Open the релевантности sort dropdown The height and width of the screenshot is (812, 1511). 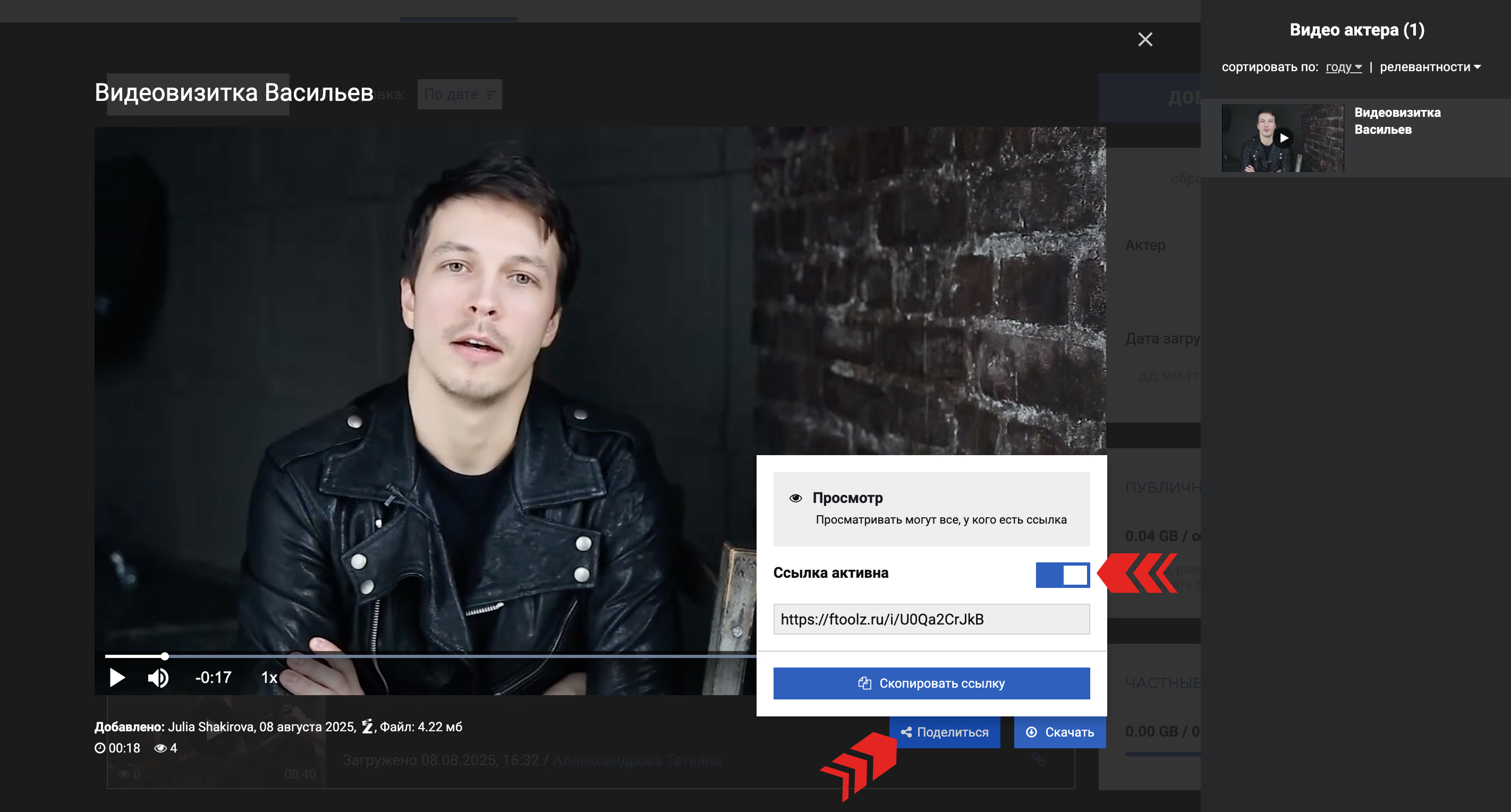pos(1430,67)
